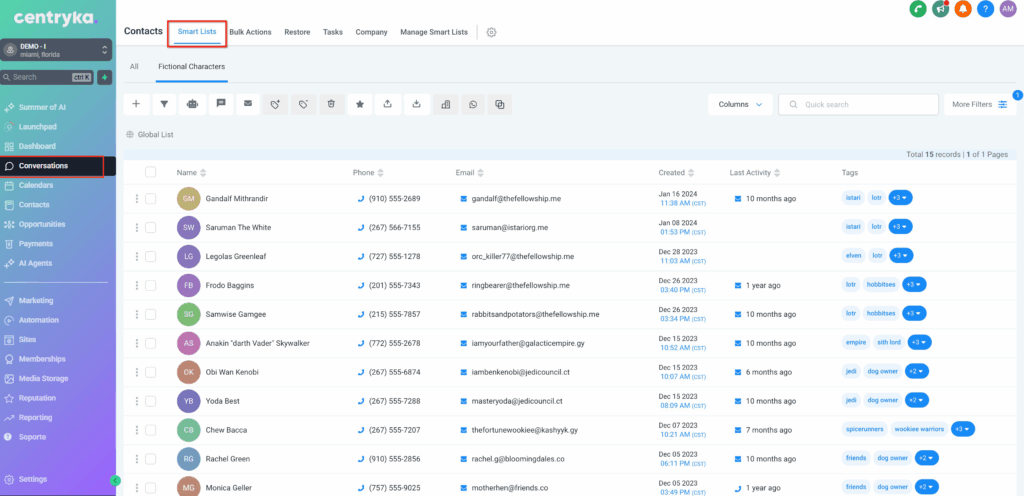The image size is (1024, 496).
Task: Open three-dot menu for Gandalf Mithrandir
Action: [x=136, y=198]
